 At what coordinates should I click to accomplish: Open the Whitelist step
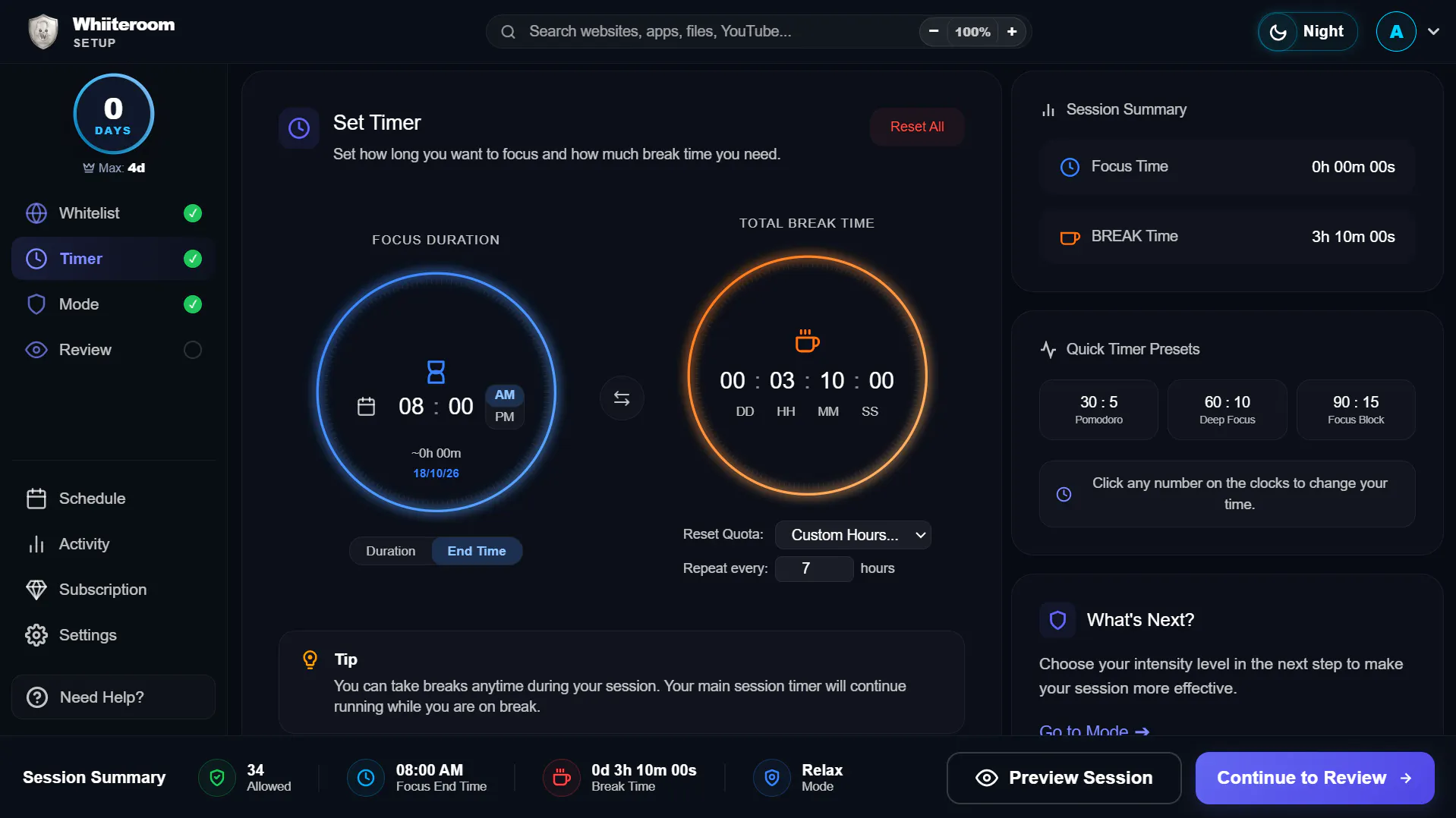click(x=113, y=213)
